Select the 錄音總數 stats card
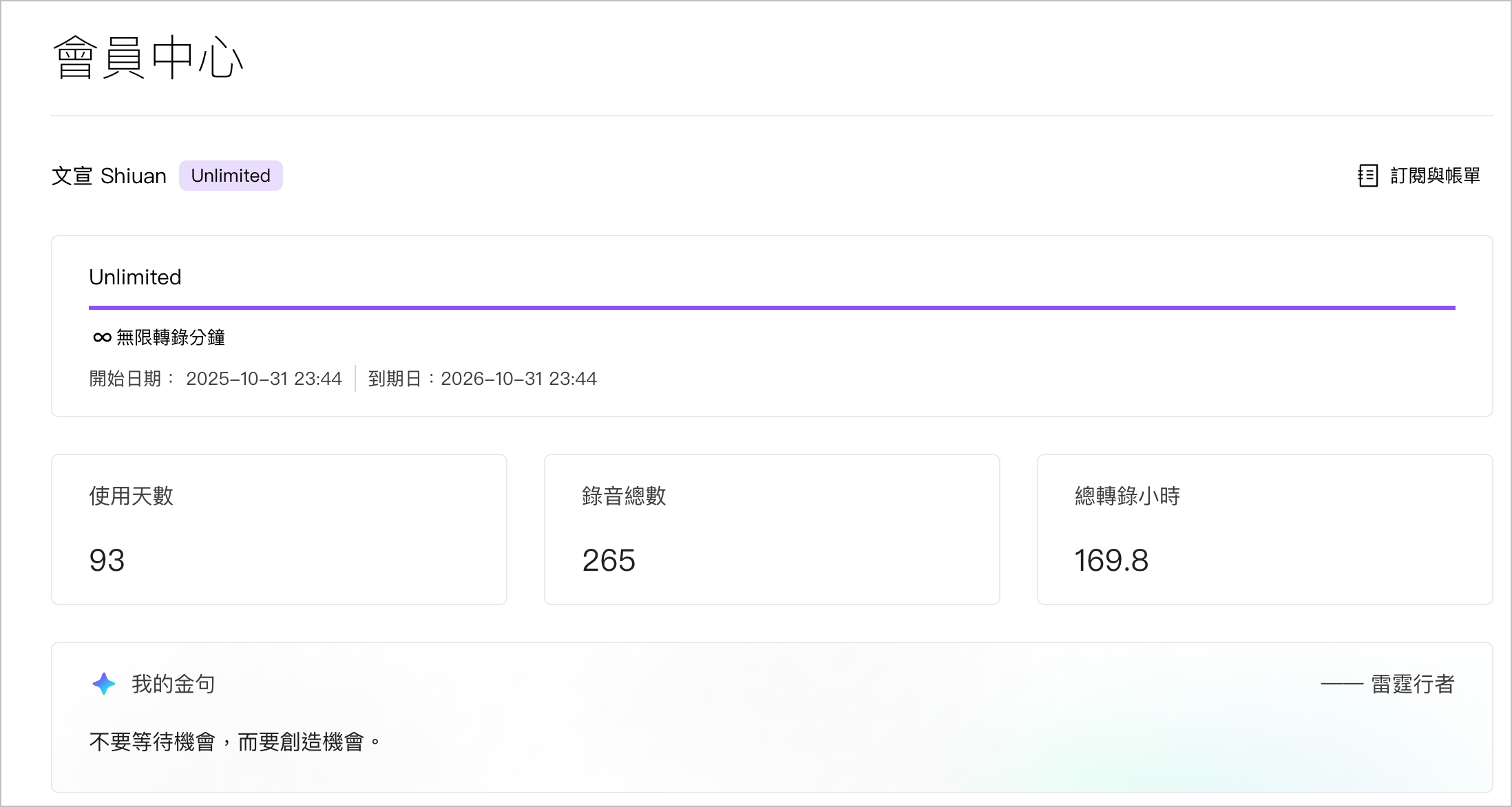This screenshot has width=1512, height=807. tap(772, 529)
